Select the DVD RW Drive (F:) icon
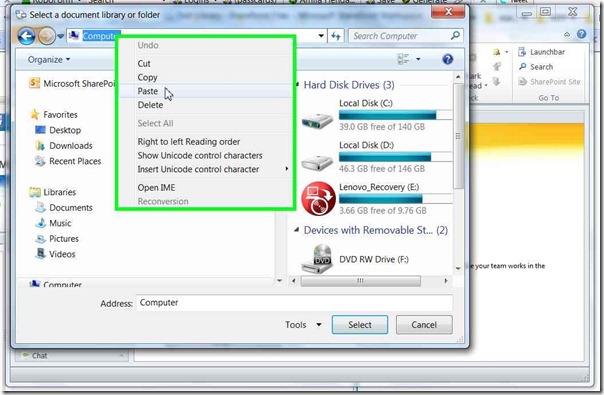The width and height of the screenshot is (604, 395). tap(317, 259)
